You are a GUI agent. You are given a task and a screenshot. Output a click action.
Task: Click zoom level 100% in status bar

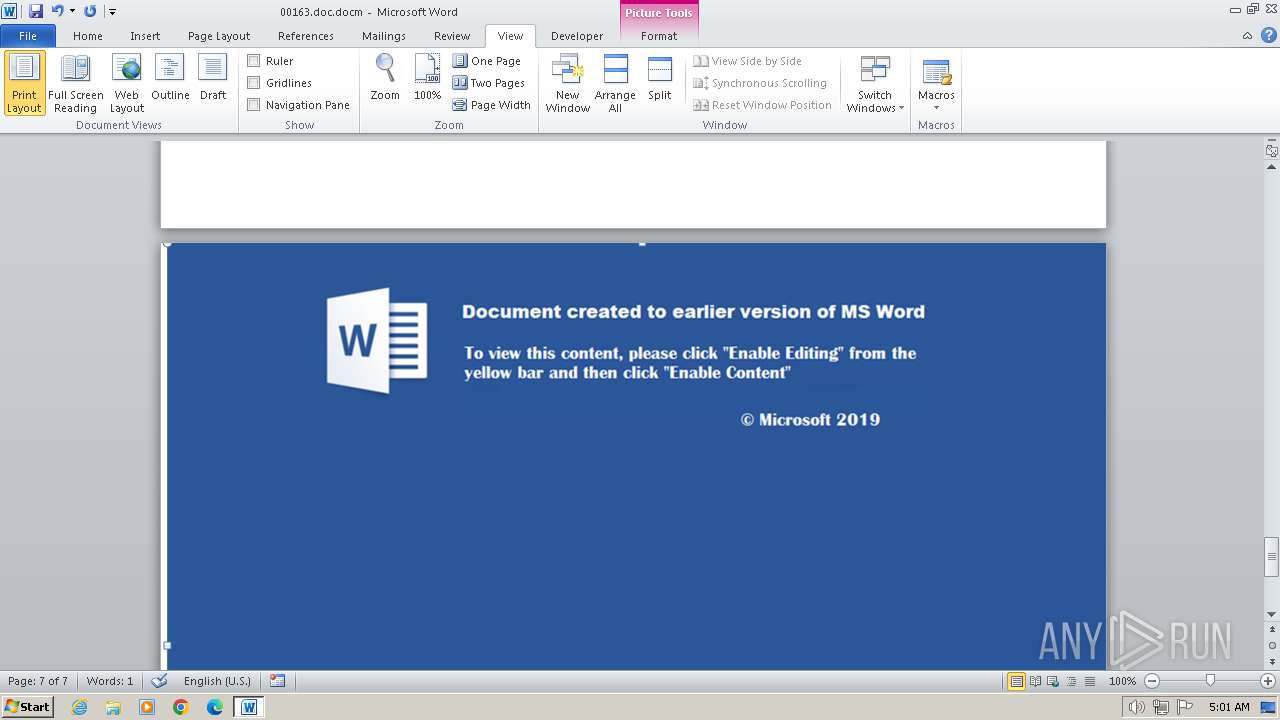tap(1122, 681)
